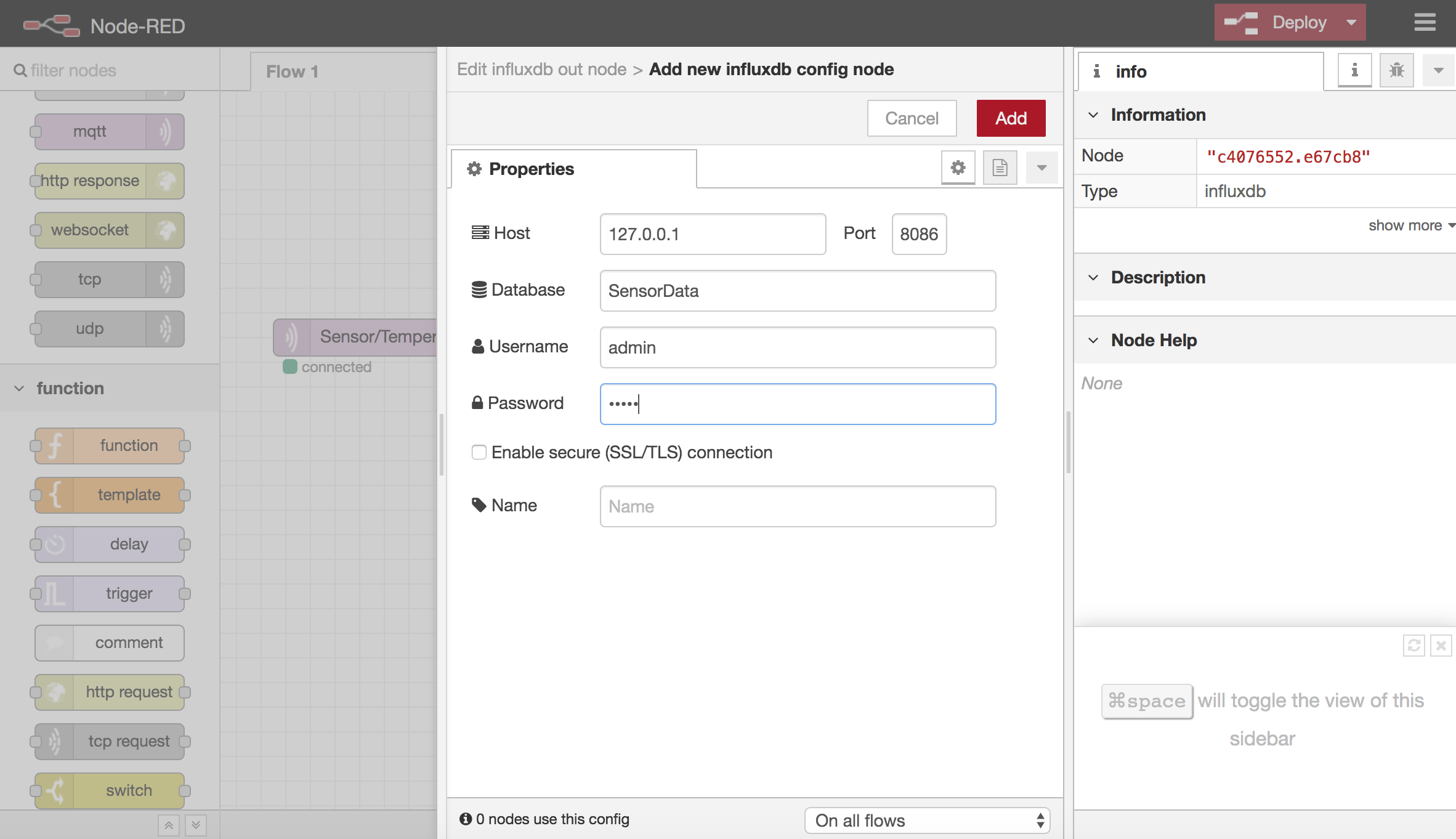Open the main hamburger menu
Image resolution: width=1456 pixels, height=839 pixels.
(1425, 23)
